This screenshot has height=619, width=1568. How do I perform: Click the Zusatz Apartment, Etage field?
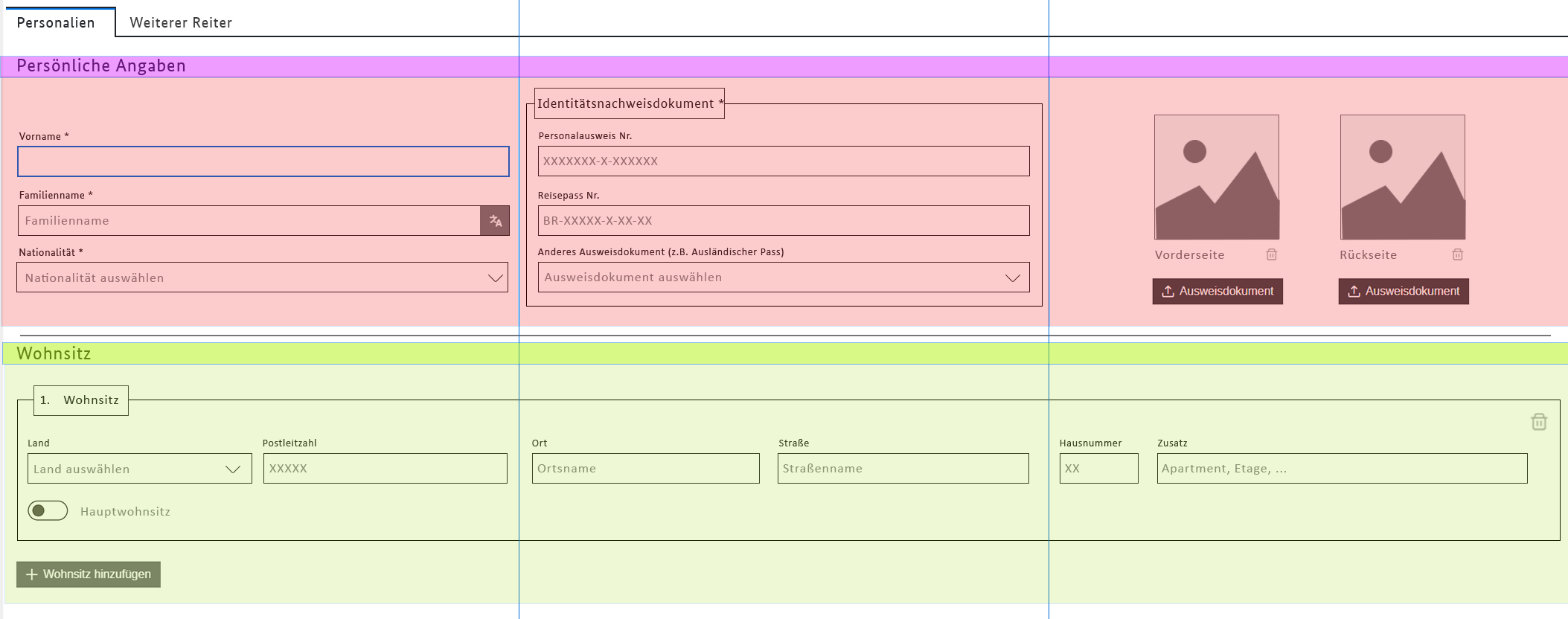tap(1343, 469)
